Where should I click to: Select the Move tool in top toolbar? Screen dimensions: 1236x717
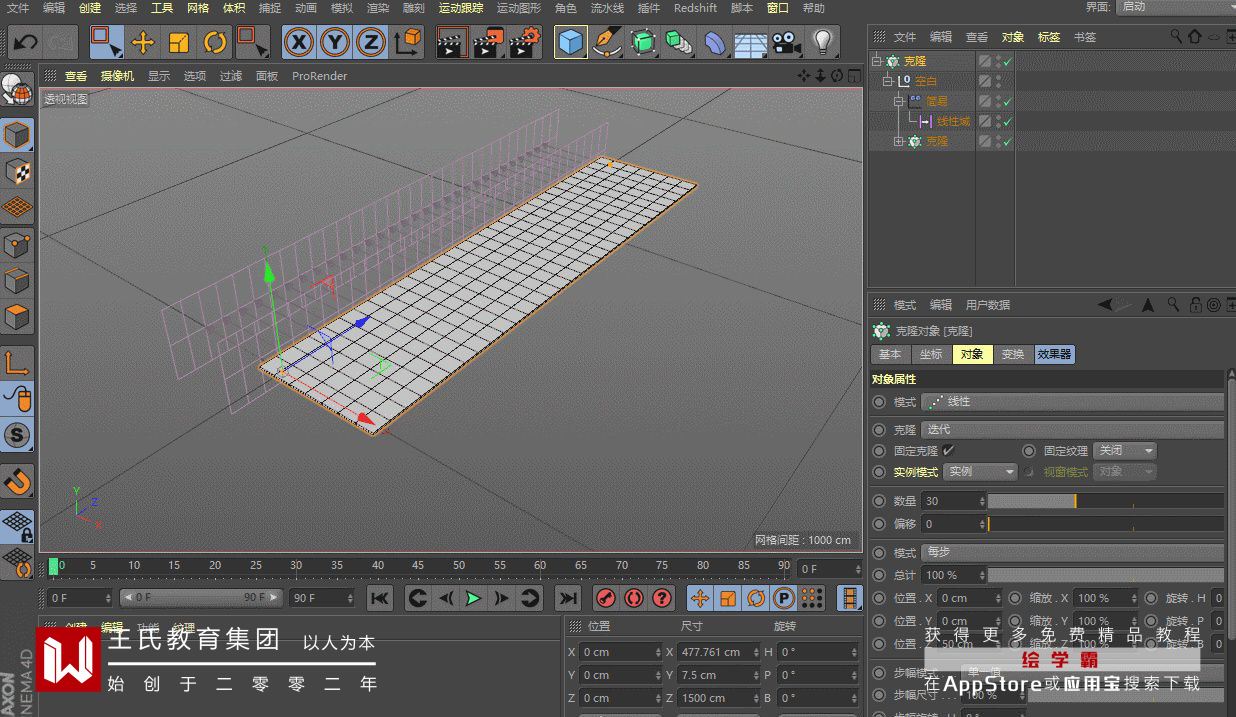click(x=143, y=42)
